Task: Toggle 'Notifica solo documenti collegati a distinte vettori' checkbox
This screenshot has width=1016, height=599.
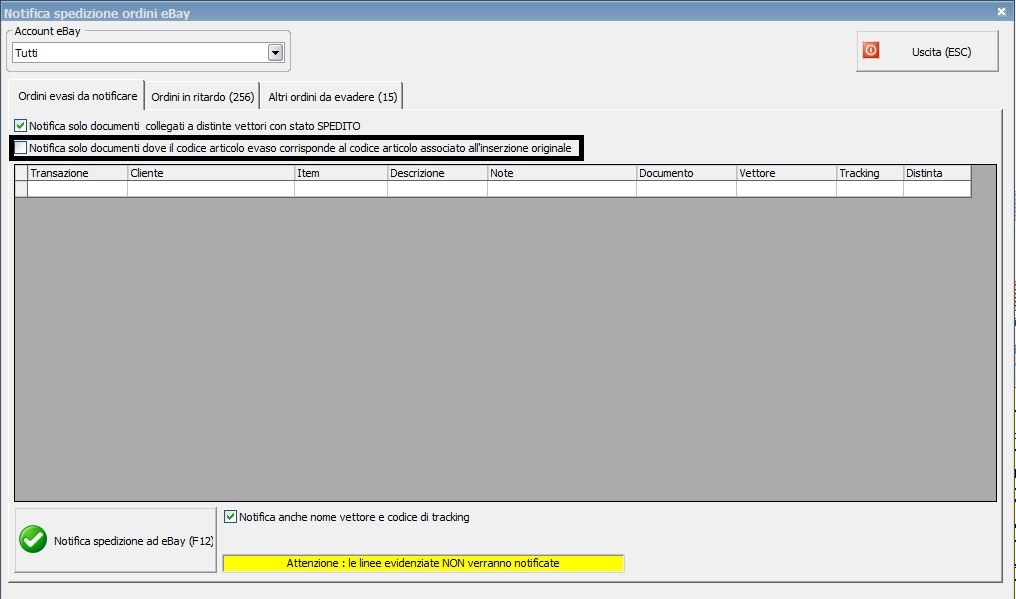Action: coord(21,126)
